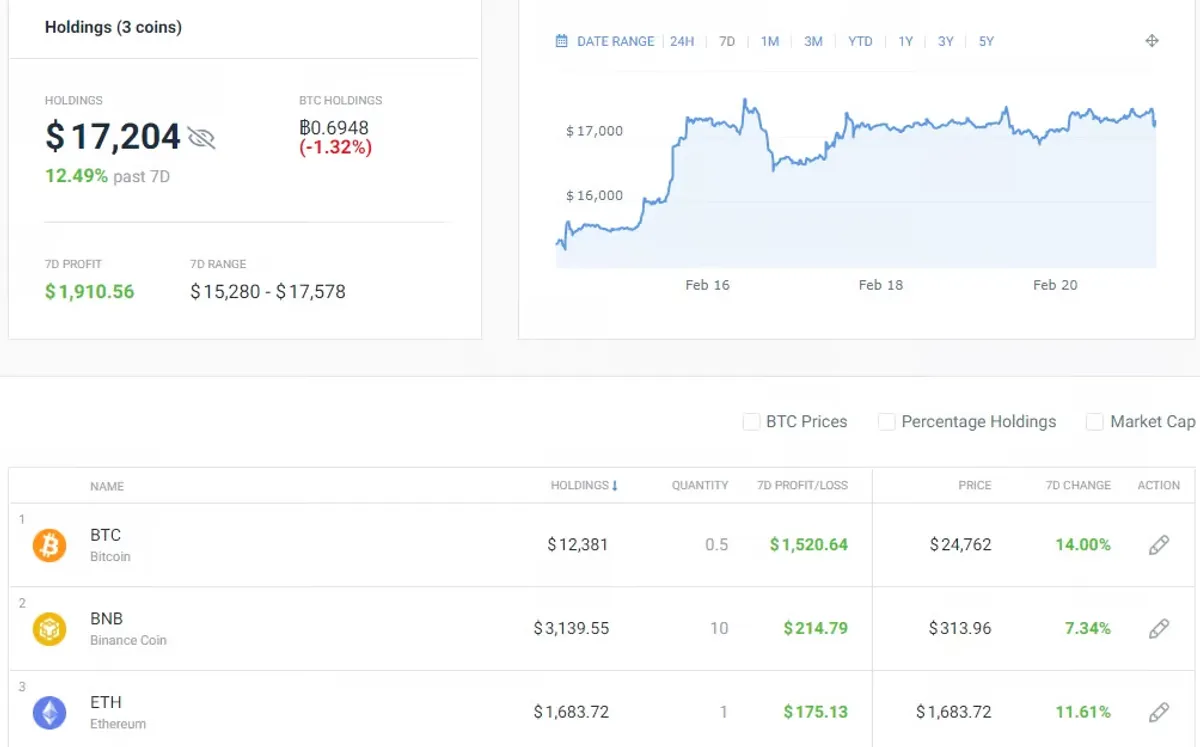Enable the BTC Prices checkbox
The width and height of the screenshot is (1200, 747).
pos(751,422)
